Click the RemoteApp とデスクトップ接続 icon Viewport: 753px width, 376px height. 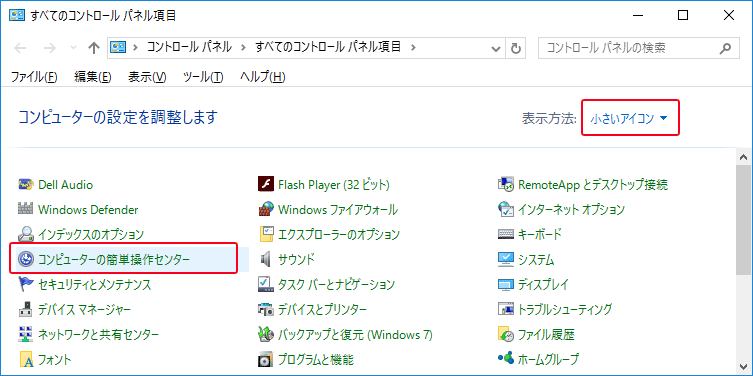[x=506, y=184]
